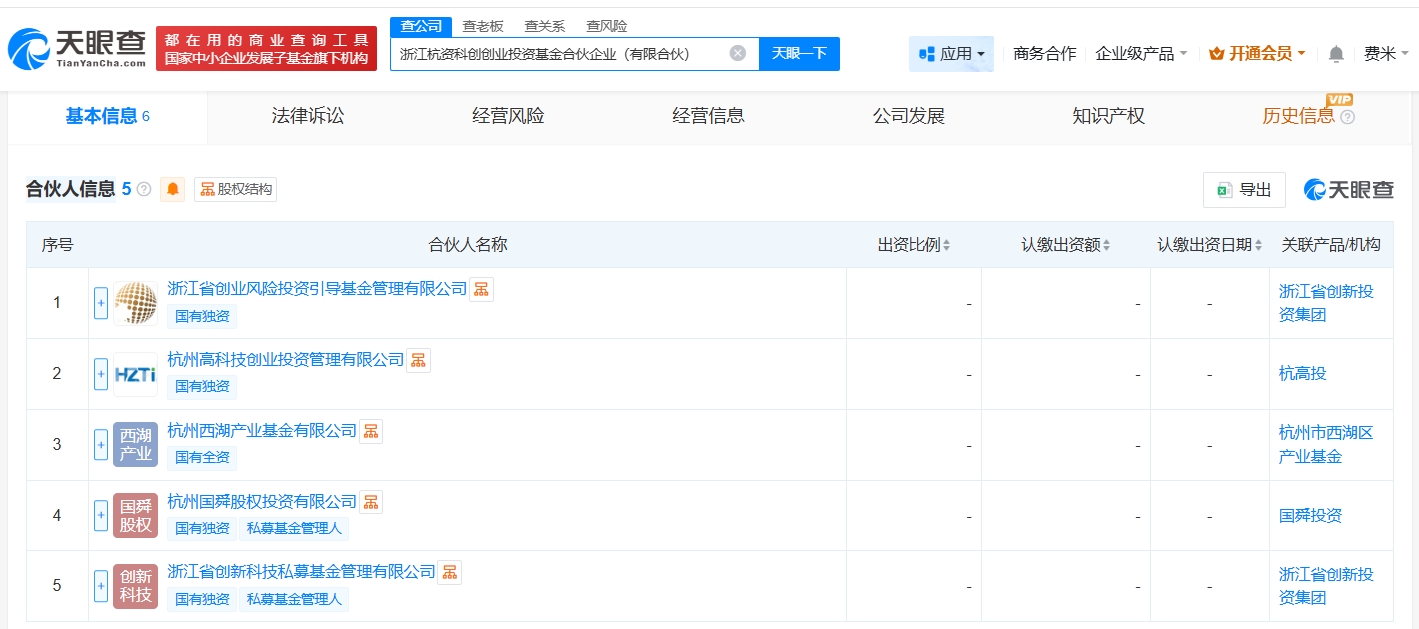Open the 开通会员 membership dropdown
This screenshot has height=629, width=1419.
click(x=1257, y=54)
